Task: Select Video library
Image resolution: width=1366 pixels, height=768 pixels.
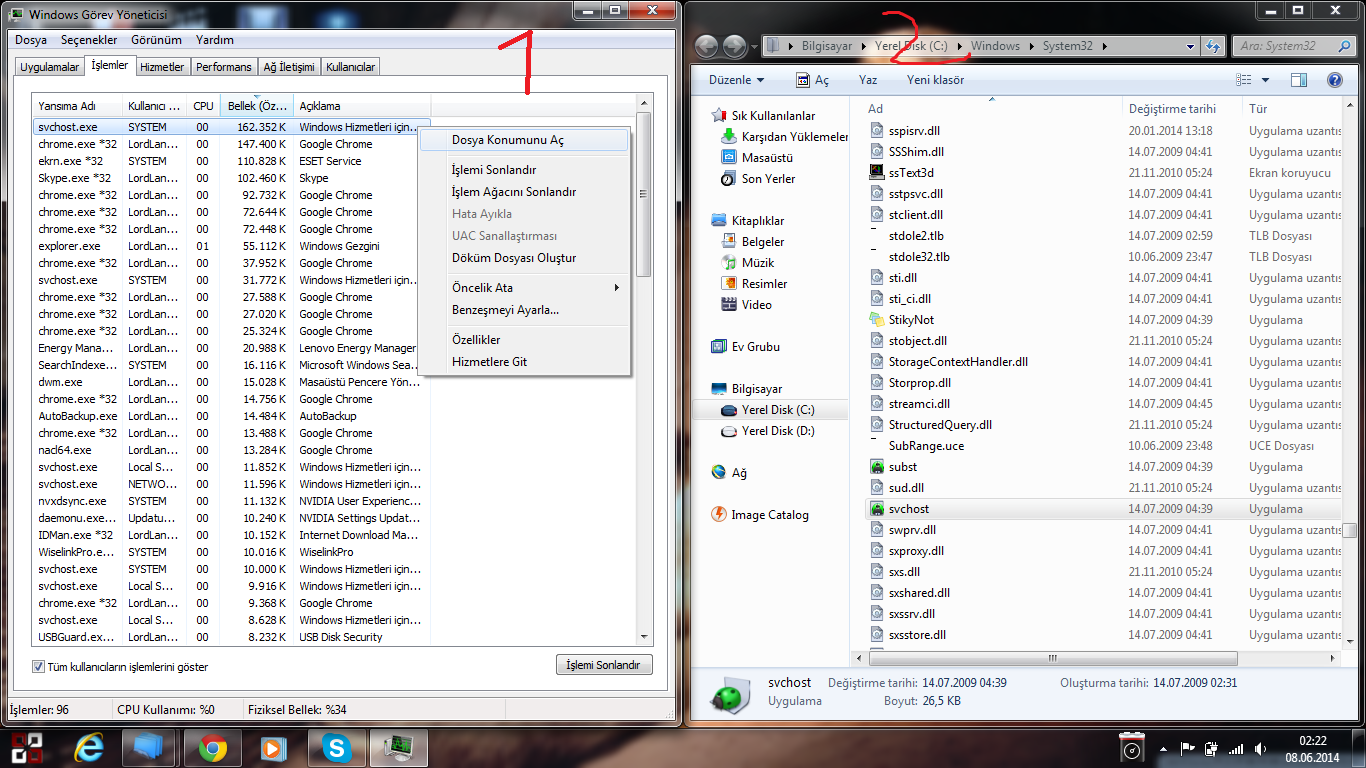Action: click(746, 305)
